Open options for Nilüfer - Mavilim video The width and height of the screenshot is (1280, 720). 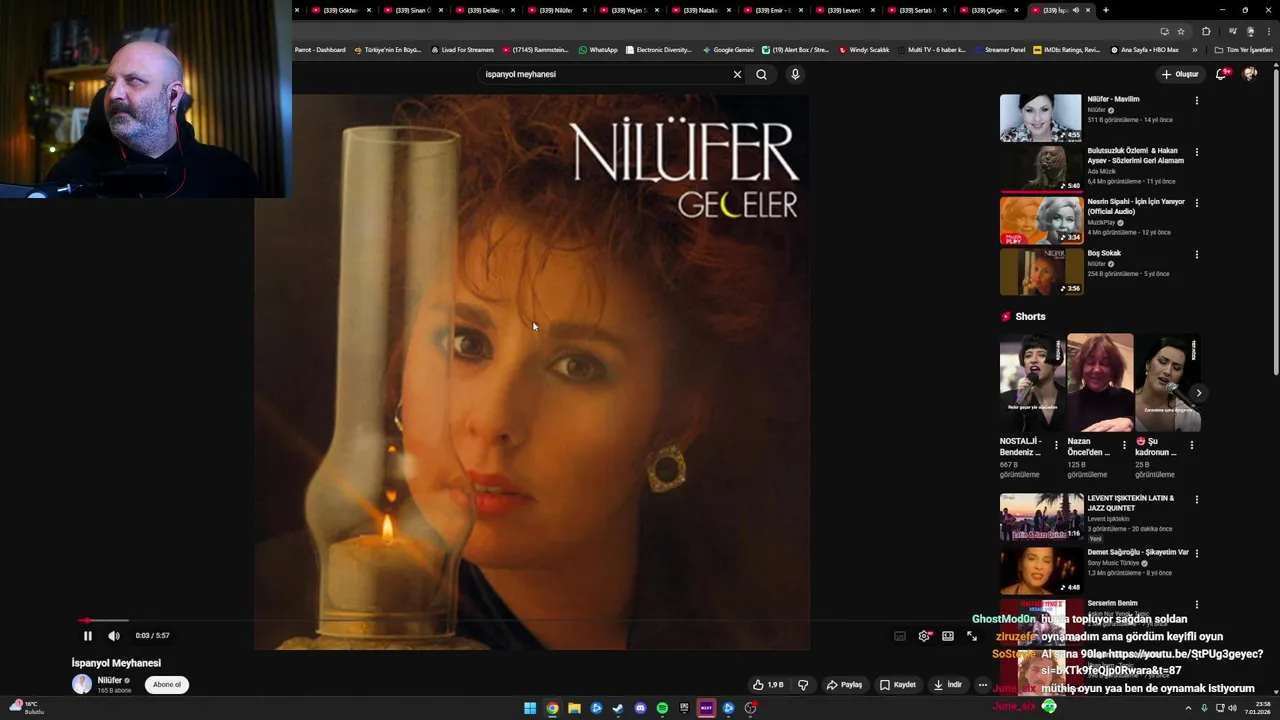point(1196,100)
